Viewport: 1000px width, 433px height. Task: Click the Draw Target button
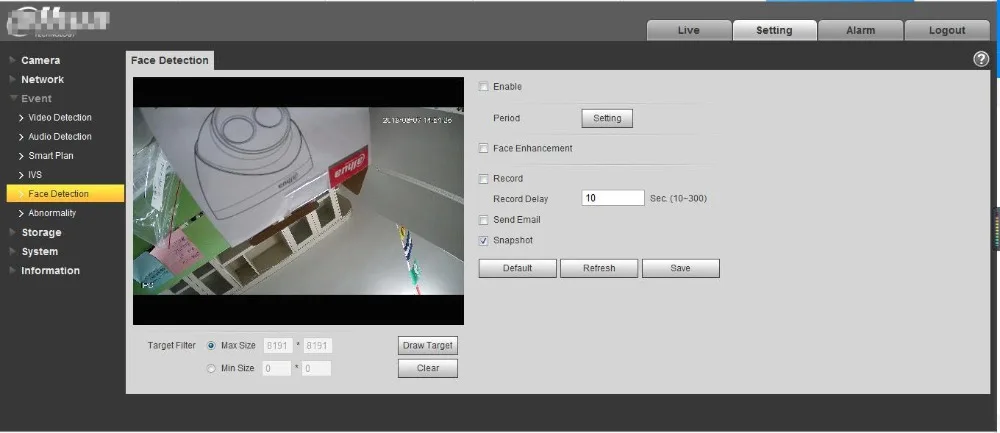[428, 346]
